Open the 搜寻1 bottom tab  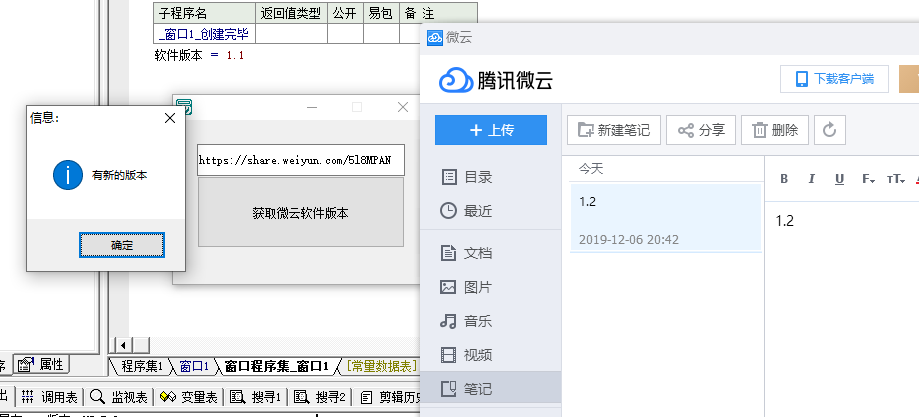click(256, 397)
